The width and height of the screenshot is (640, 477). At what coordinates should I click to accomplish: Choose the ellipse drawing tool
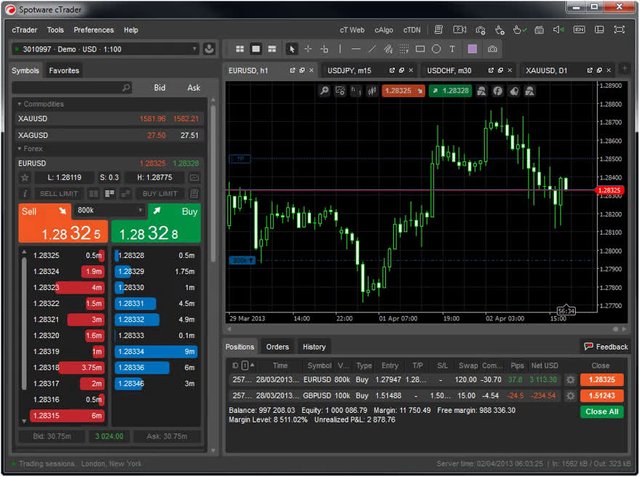click(435, 48)
